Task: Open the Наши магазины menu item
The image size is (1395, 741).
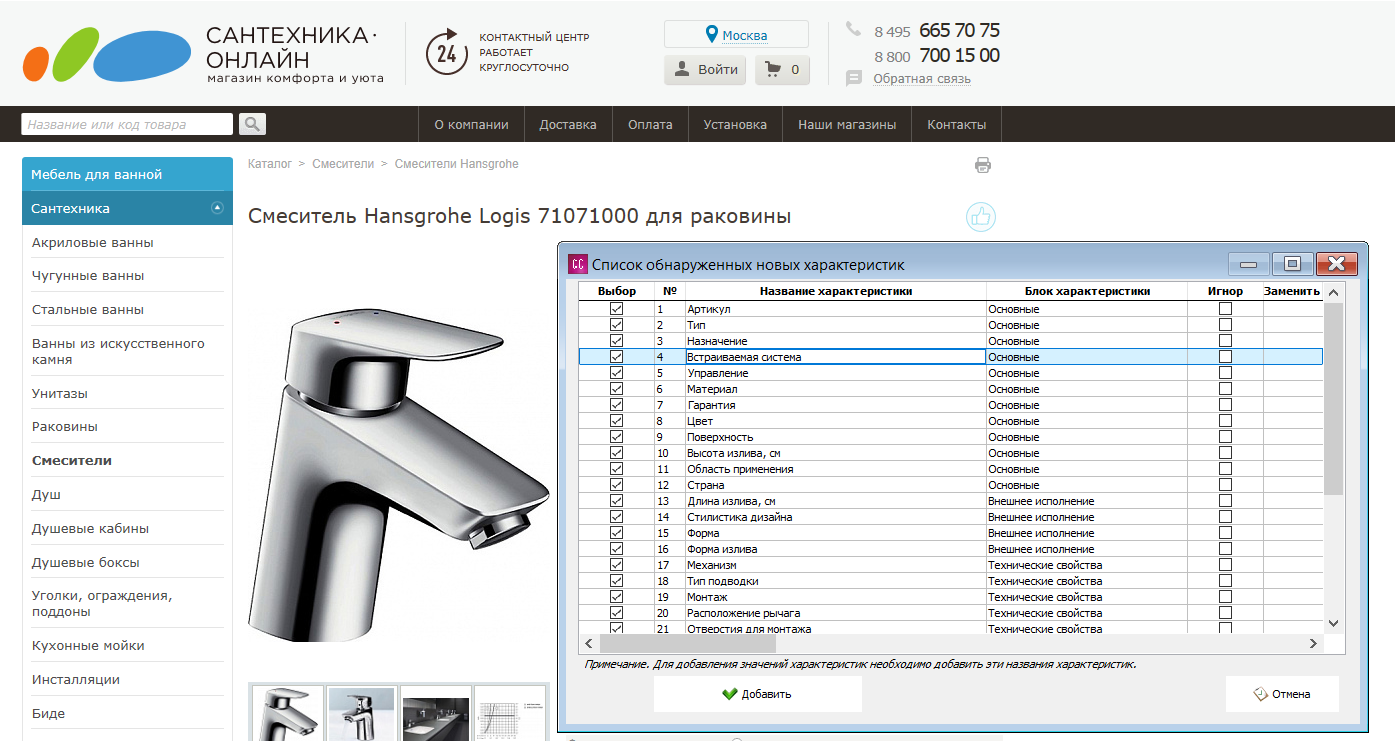Action: point(847,125)
